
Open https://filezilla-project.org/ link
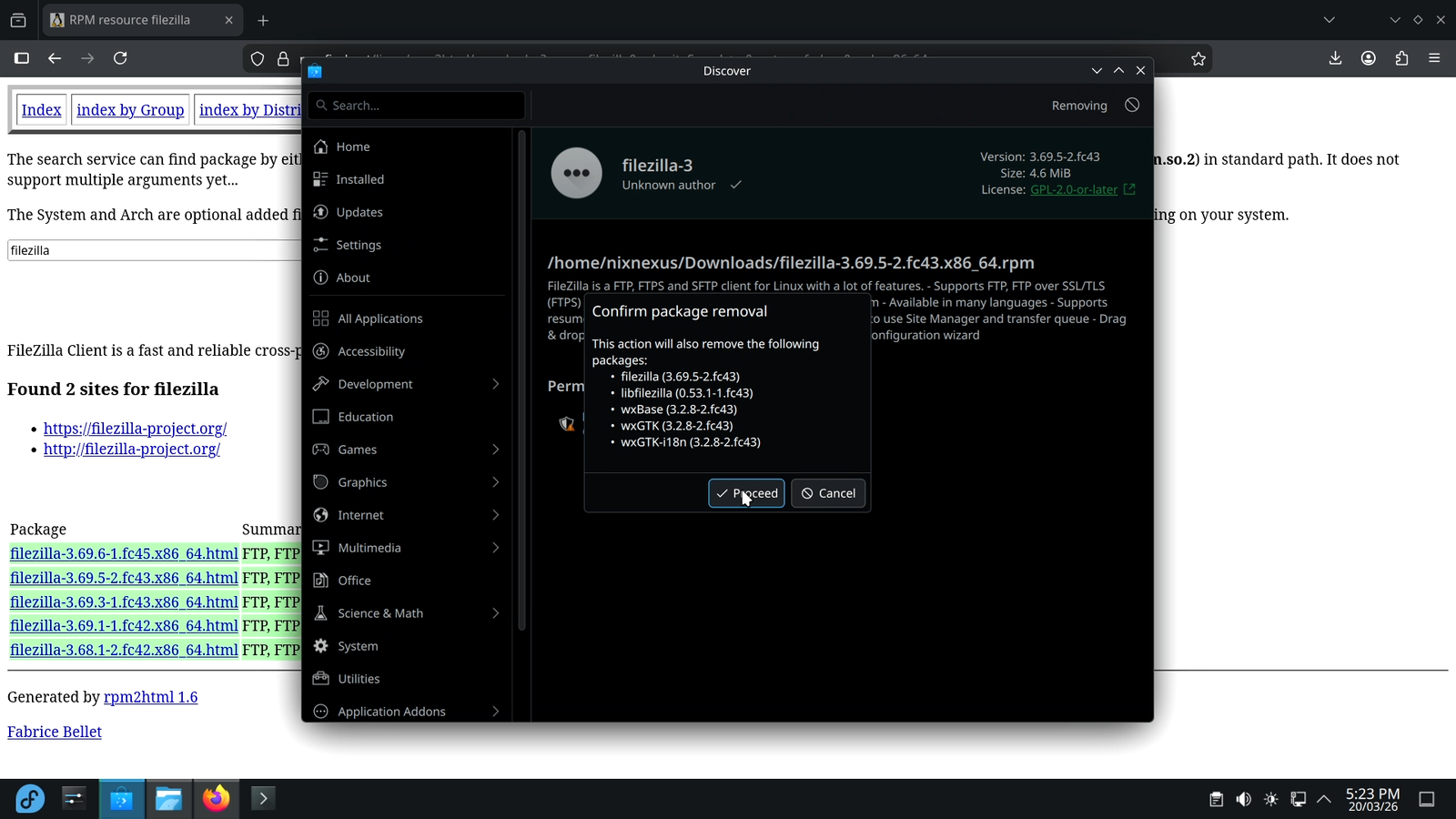tap(135, 429)
